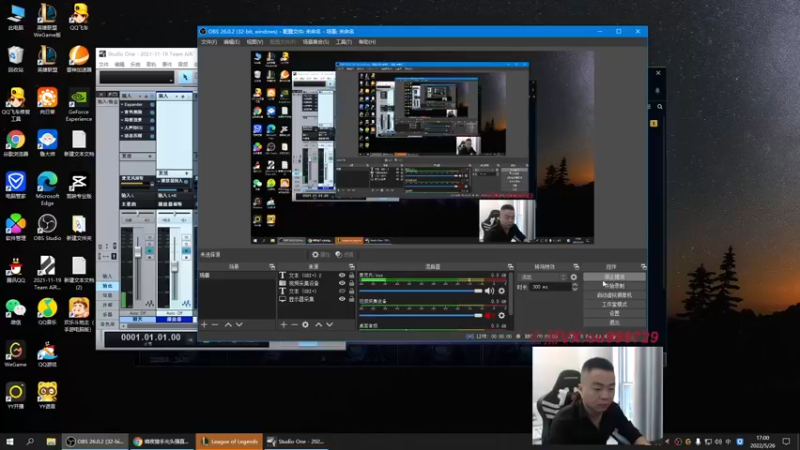Open OBS Studio desktop shortcut

[x=47, y=228]
